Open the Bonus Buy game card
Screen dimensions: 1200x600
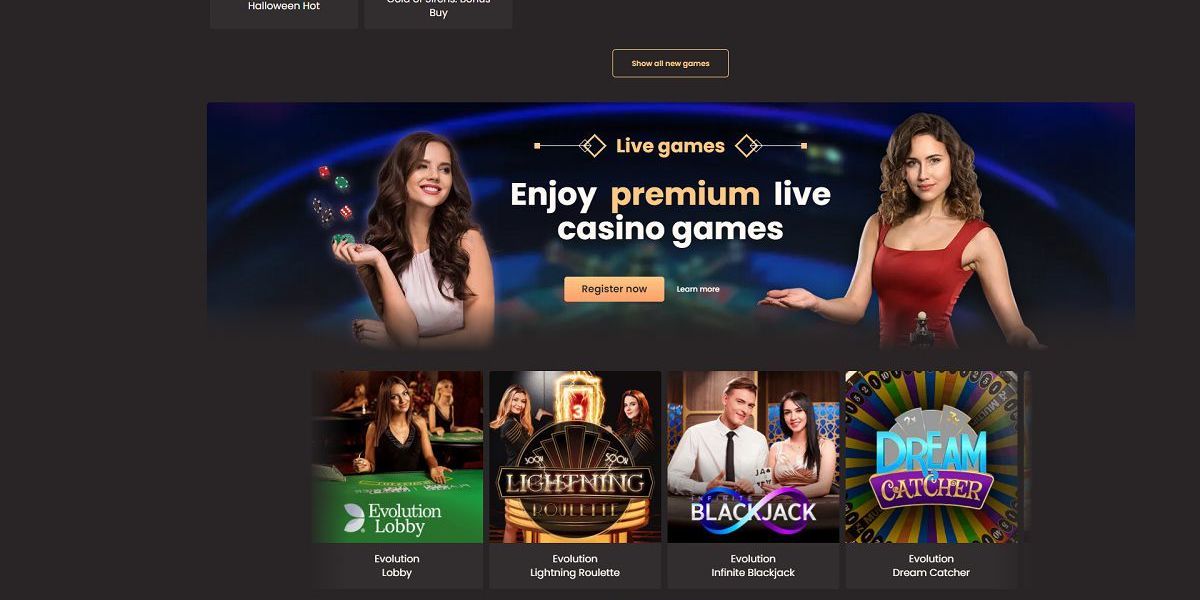point(438,13)
